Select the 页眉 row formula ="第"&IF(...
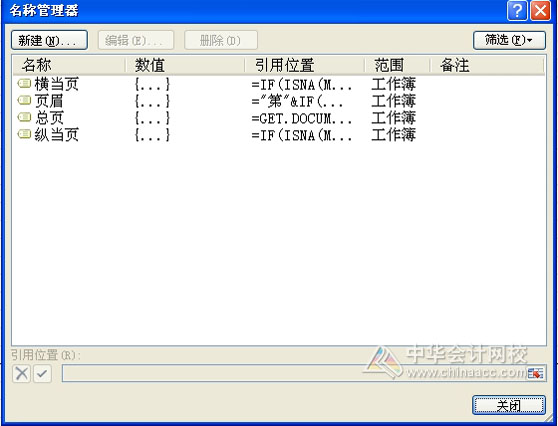Image resolution: width=558 pixels, height=426 pixels. [x=297, y=101]
